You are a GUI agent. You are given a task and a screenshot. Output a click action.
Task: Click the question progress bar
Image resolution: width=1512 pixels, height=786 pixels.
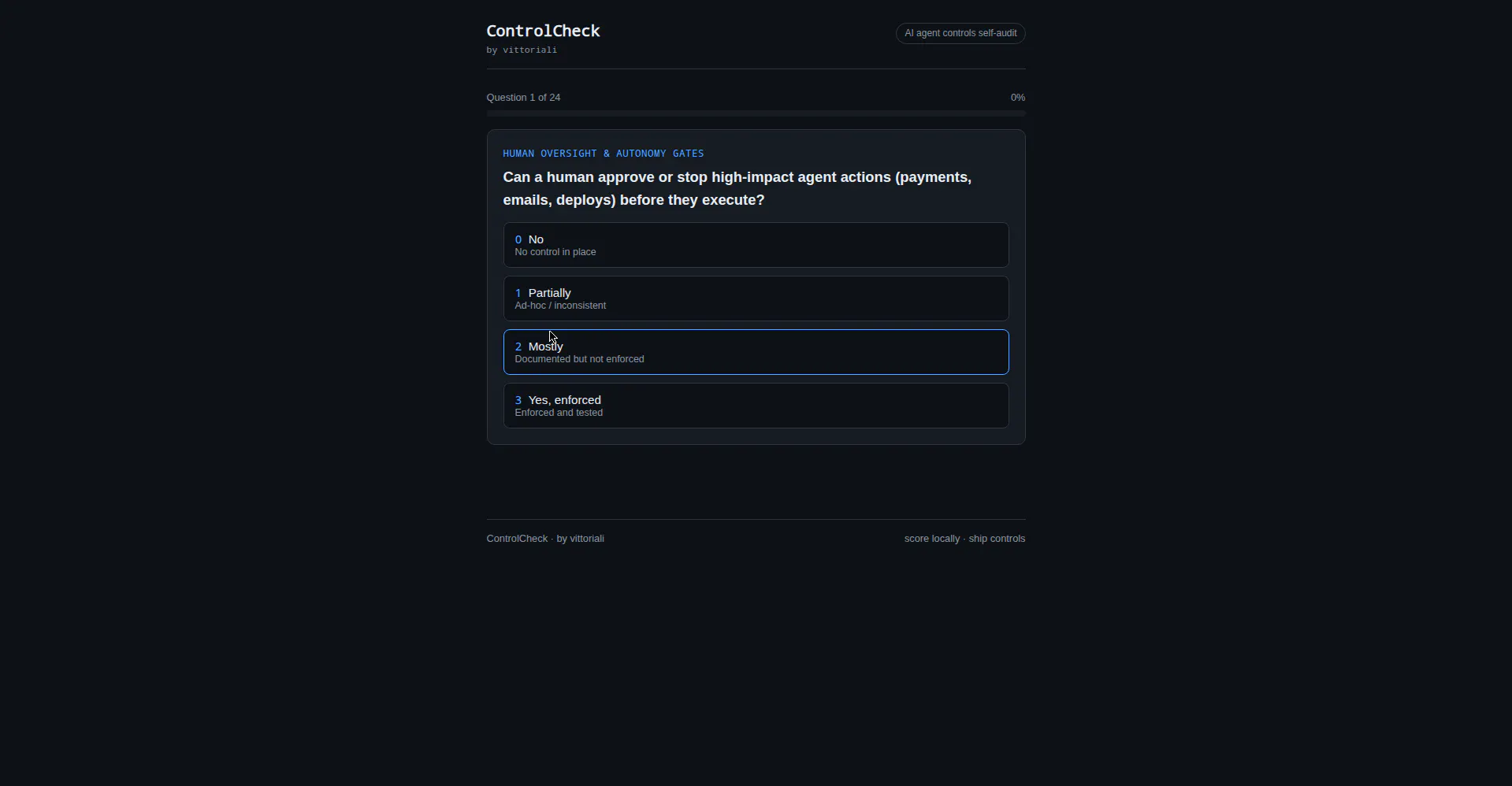click(x=756, y=113)
